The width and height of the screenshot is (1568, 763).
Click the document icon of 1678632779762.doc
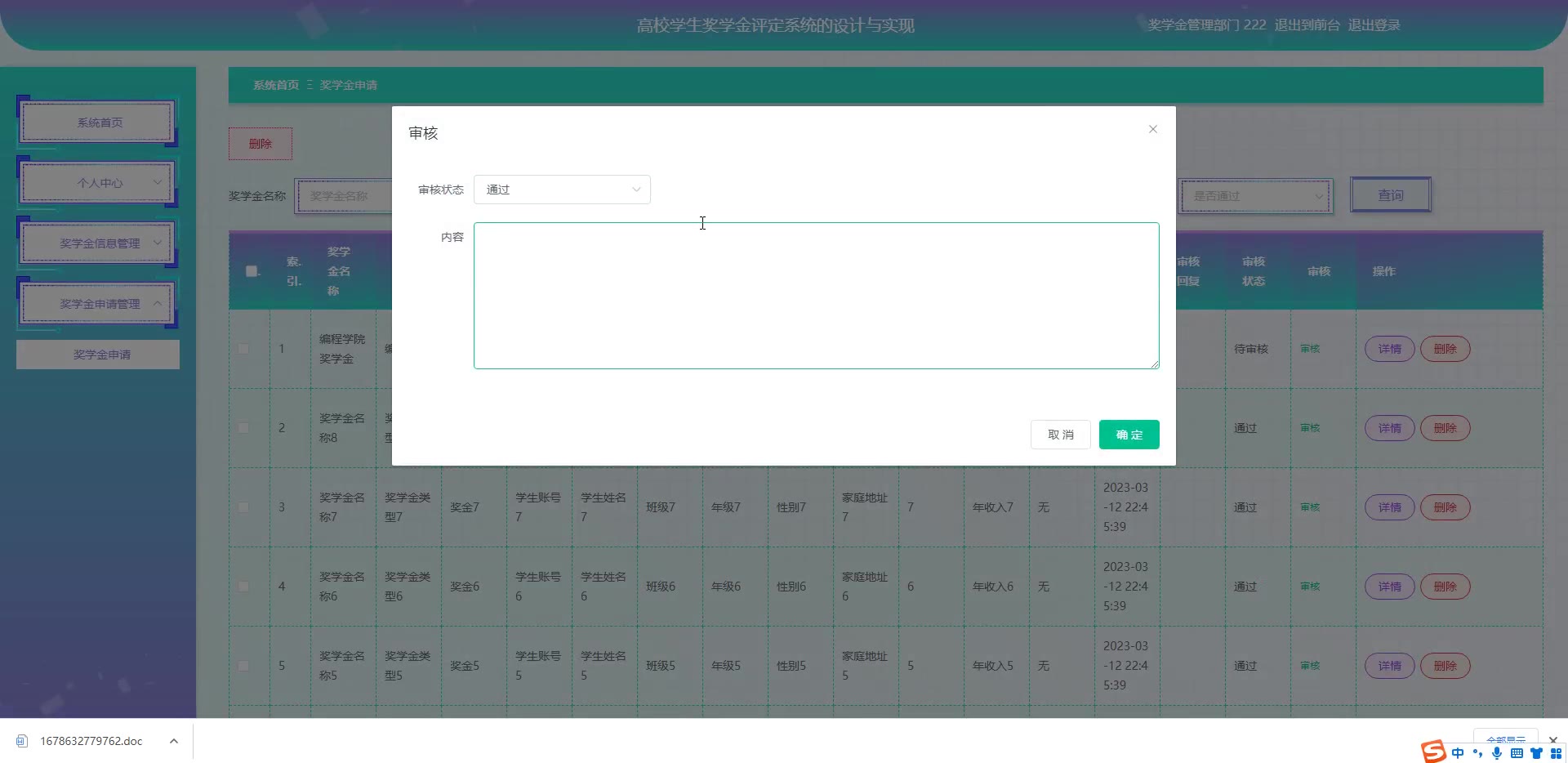click(22, 741)
